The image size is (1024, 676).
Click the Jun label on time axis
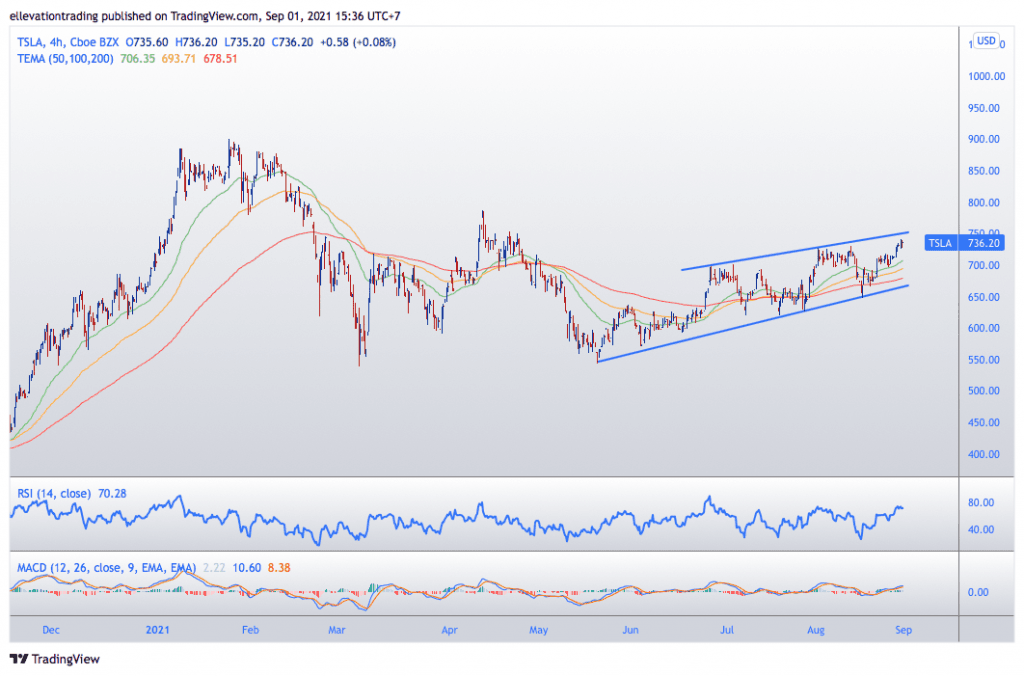(630, 630)
